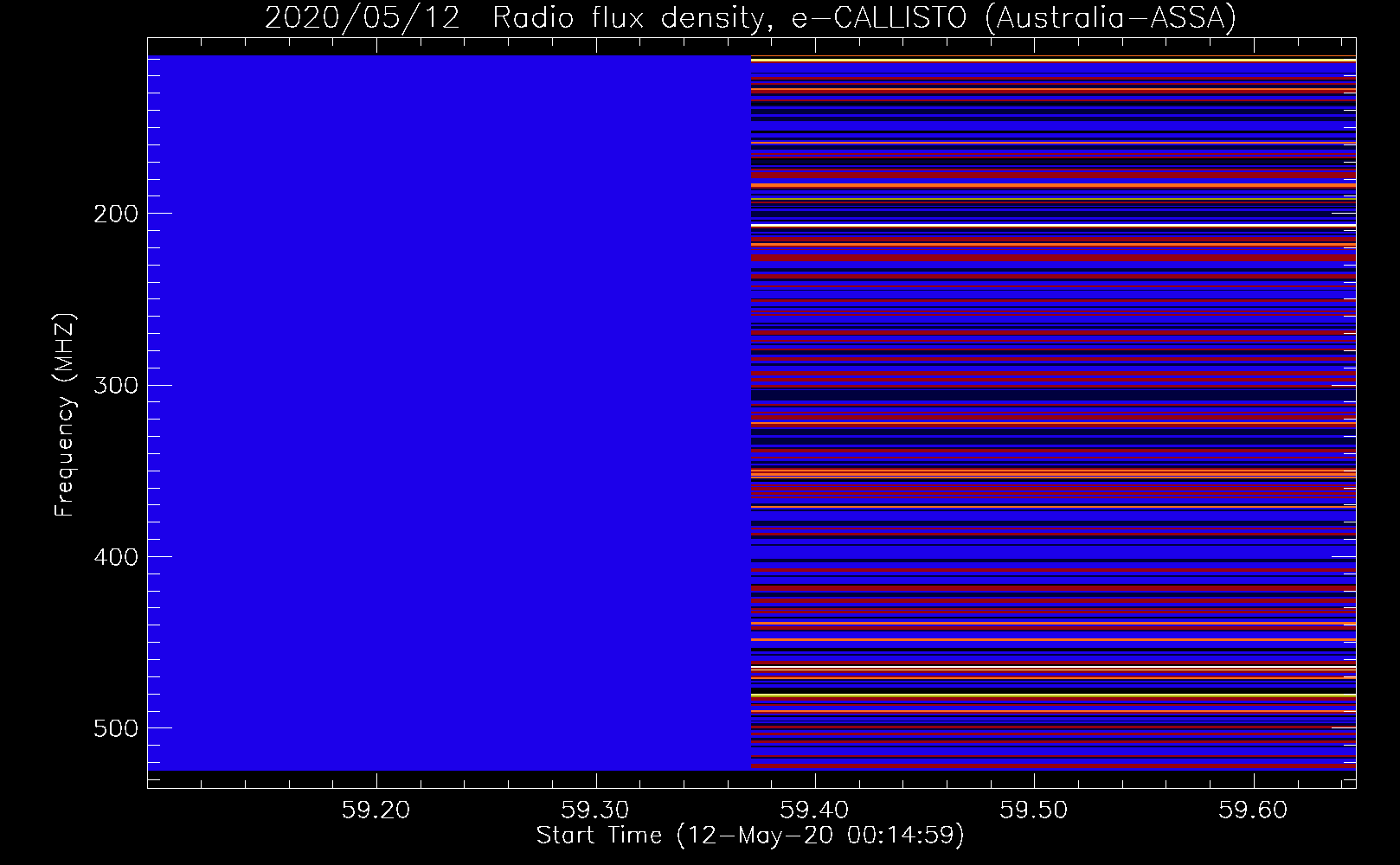Image resolution: width=1400 pixels, height=865 pixels.
Task: Click the date "2020/05/12" in the title
Action: (x=362, y=18)
